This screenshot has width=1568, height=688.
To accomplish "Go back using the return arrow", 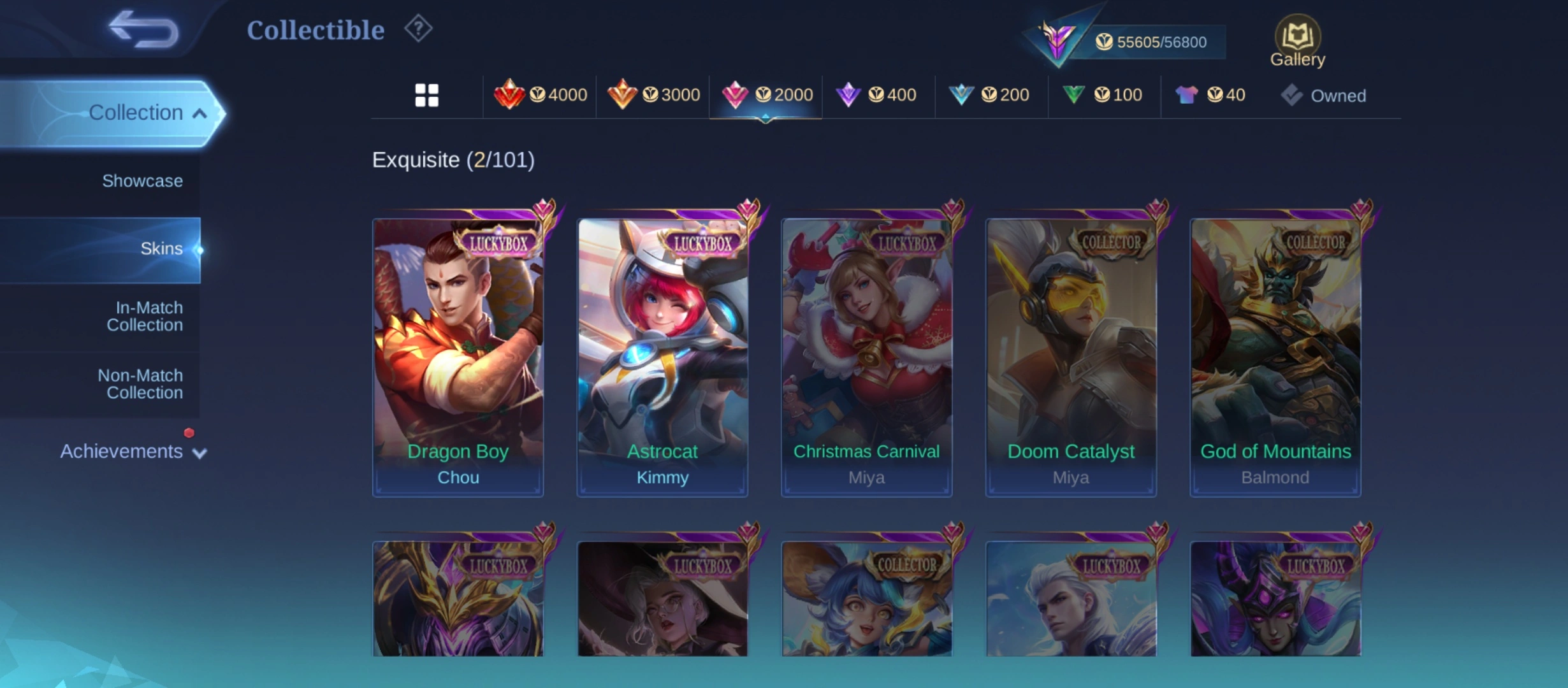I will click(x=143, y=29).
